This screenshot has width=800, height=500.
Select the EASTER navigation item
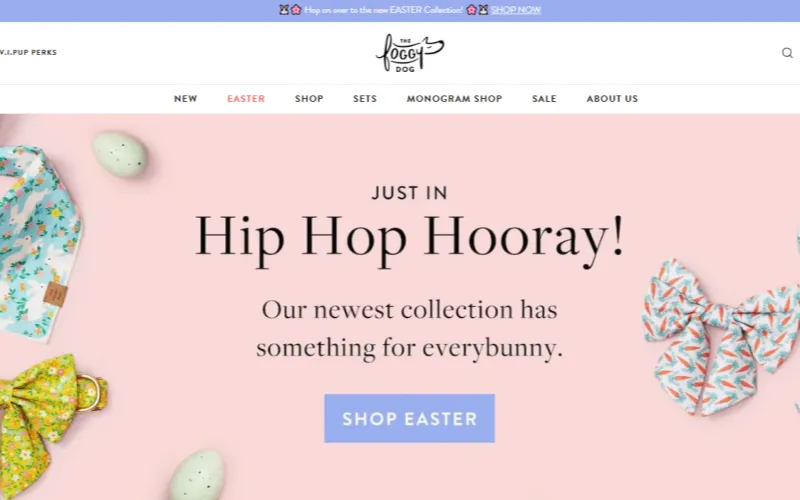(246, 98)
